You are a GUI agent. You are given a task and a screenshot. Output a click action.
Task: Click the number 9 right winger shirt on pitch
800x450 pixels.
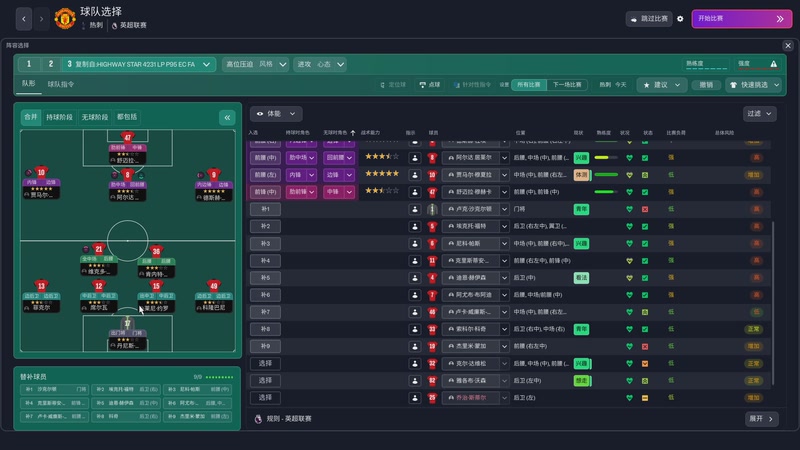coord(214,174)
